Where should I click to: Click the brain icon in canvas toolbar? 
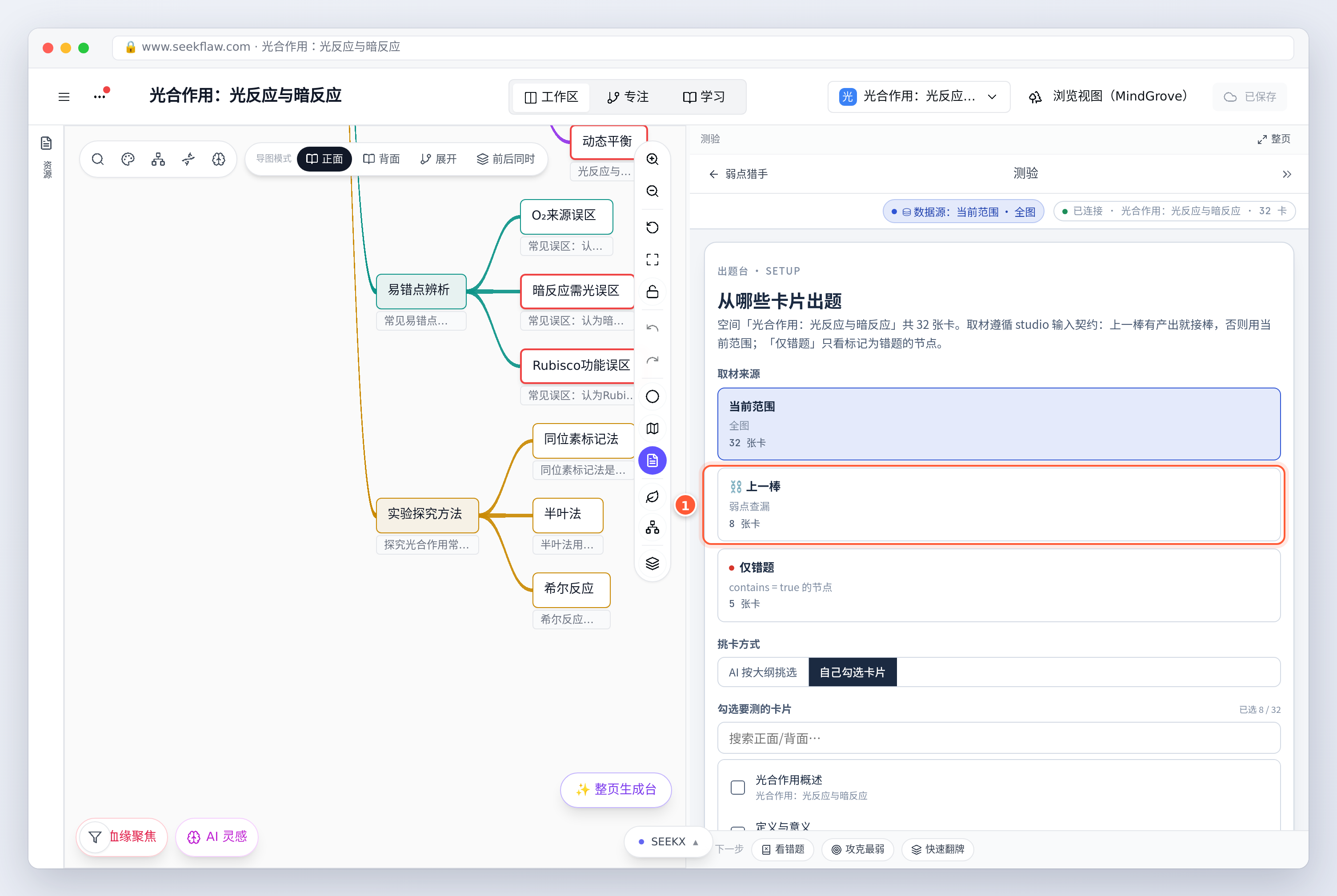point(219,159)
